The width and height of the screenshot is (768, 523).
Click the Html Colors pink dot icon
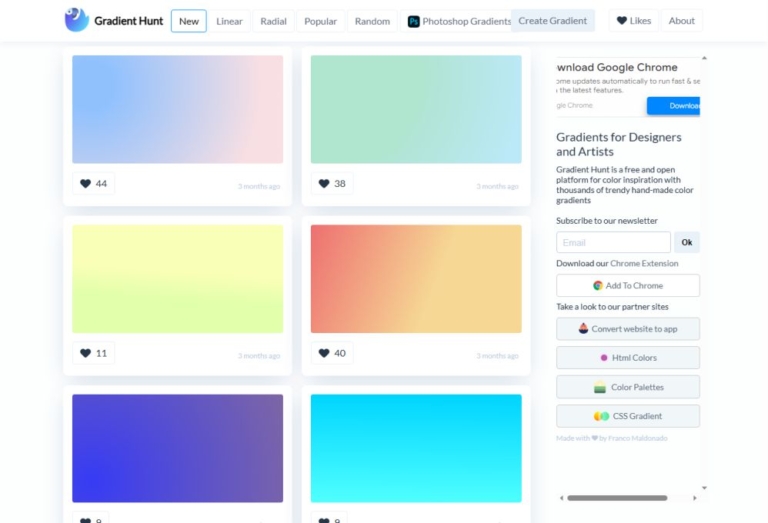point(604,358)
